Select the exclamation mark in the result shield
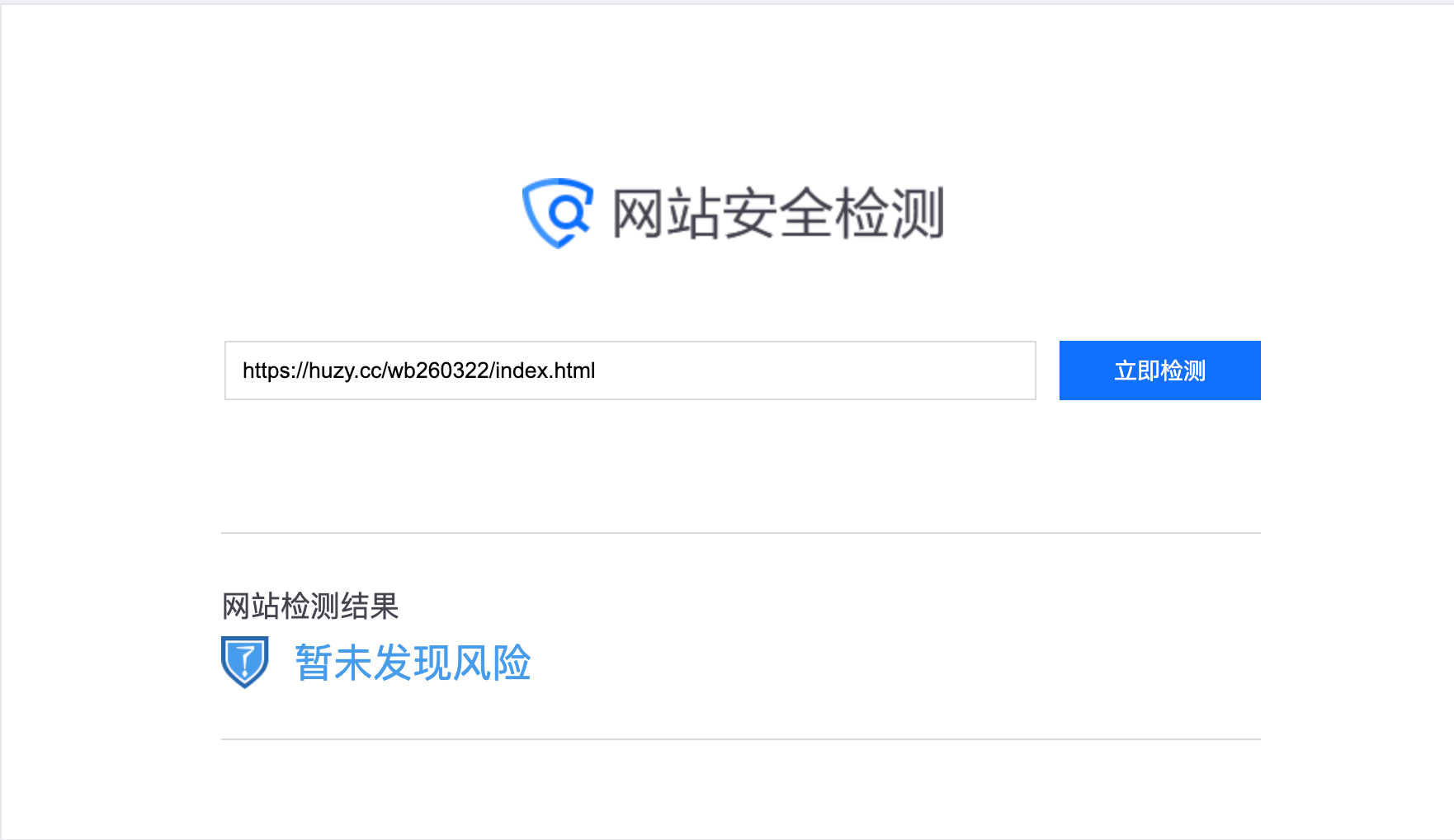1454x840 pixels. [x=246, y=662]
